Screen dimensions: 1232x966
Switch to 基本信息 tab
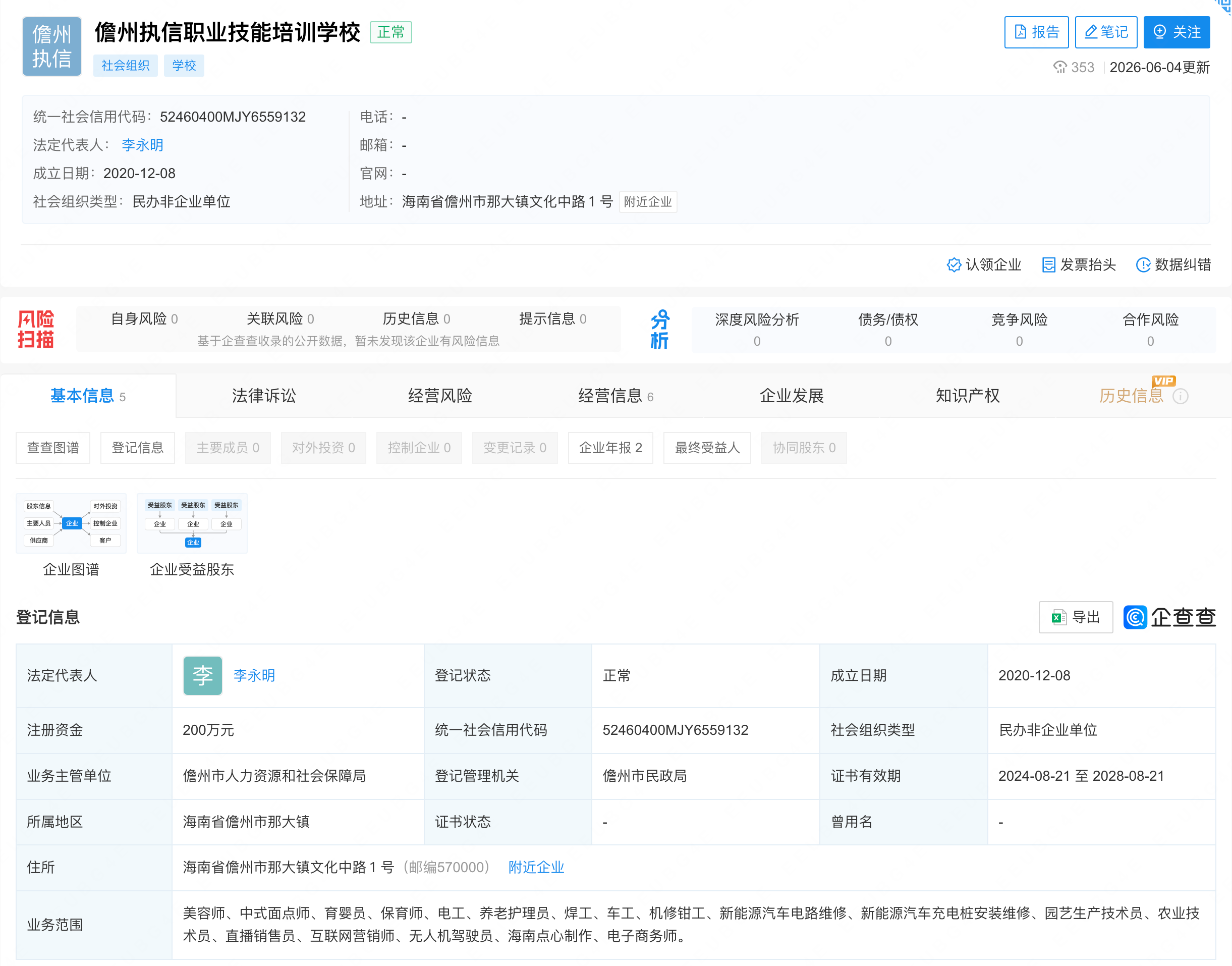[88, 396]
